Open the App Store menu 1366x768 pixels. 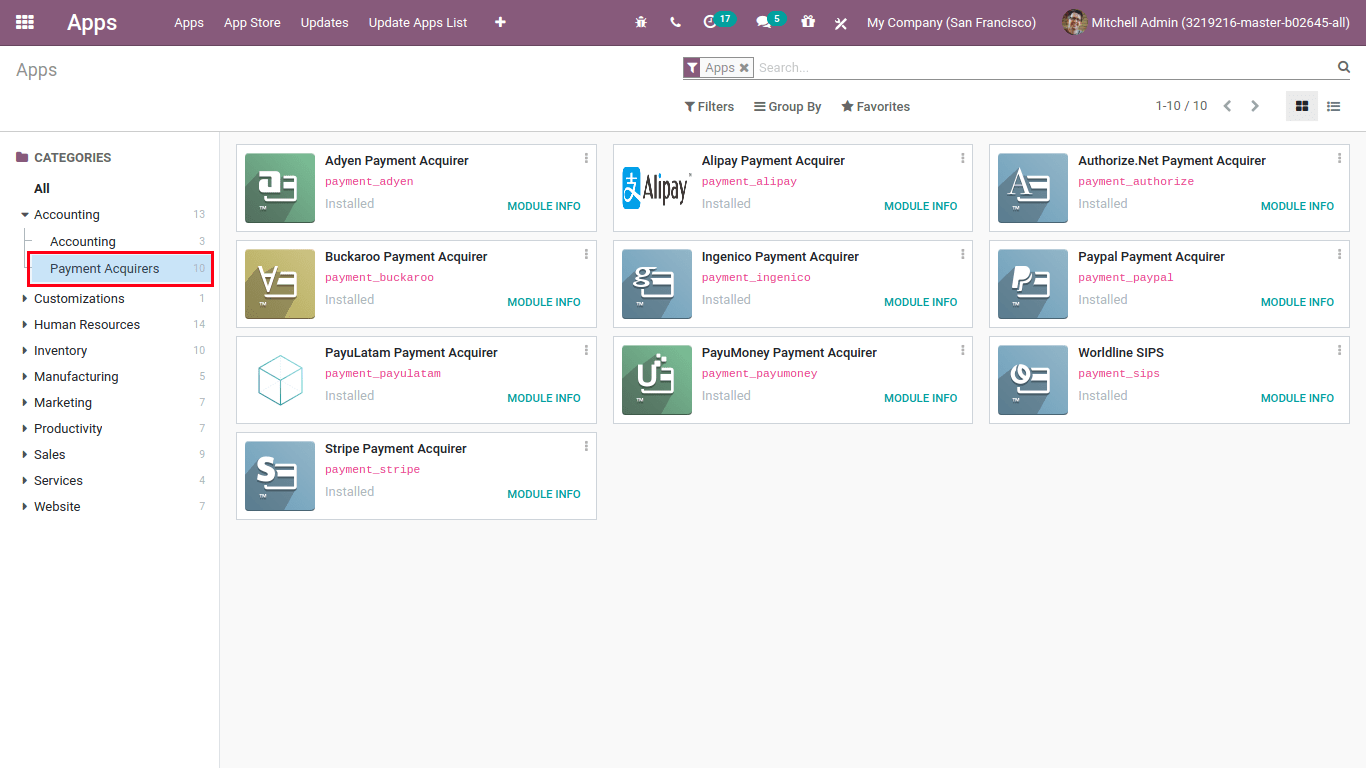pos(252,22)
